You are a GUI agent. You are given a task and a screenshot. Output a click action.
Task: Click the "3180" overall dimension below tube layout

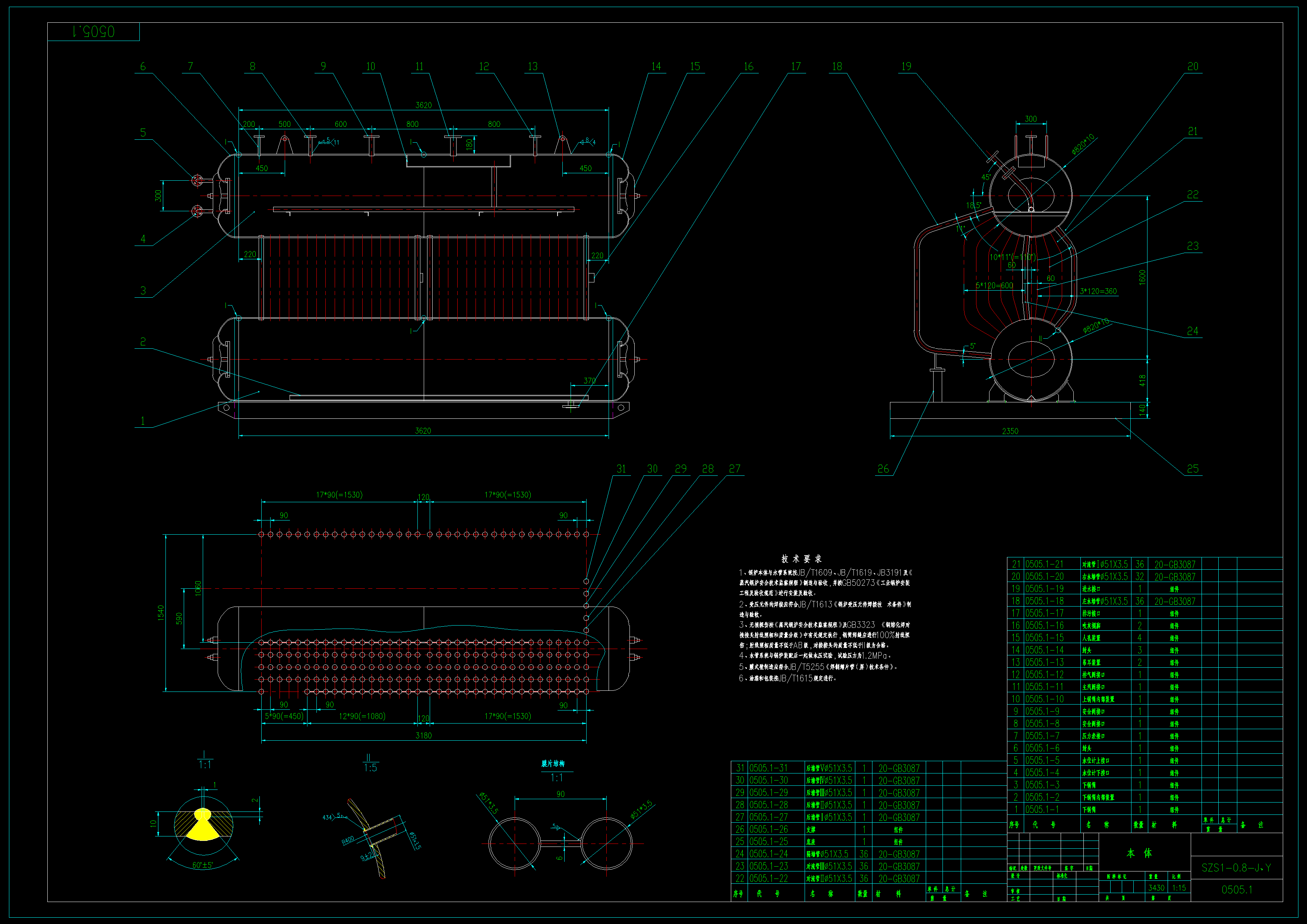pyautogui.click(x=423, y=735)
